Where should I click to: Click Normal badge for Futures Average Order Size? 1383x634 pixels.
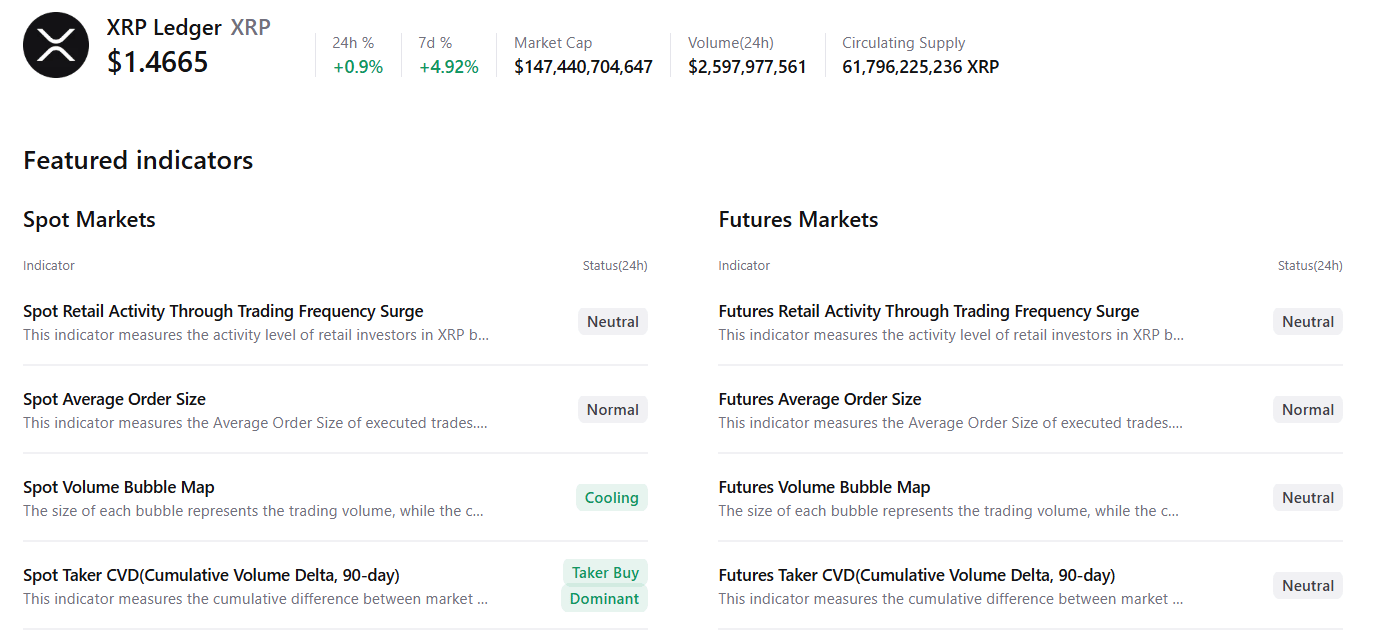pyautogui.click(x=1308, y=410)
